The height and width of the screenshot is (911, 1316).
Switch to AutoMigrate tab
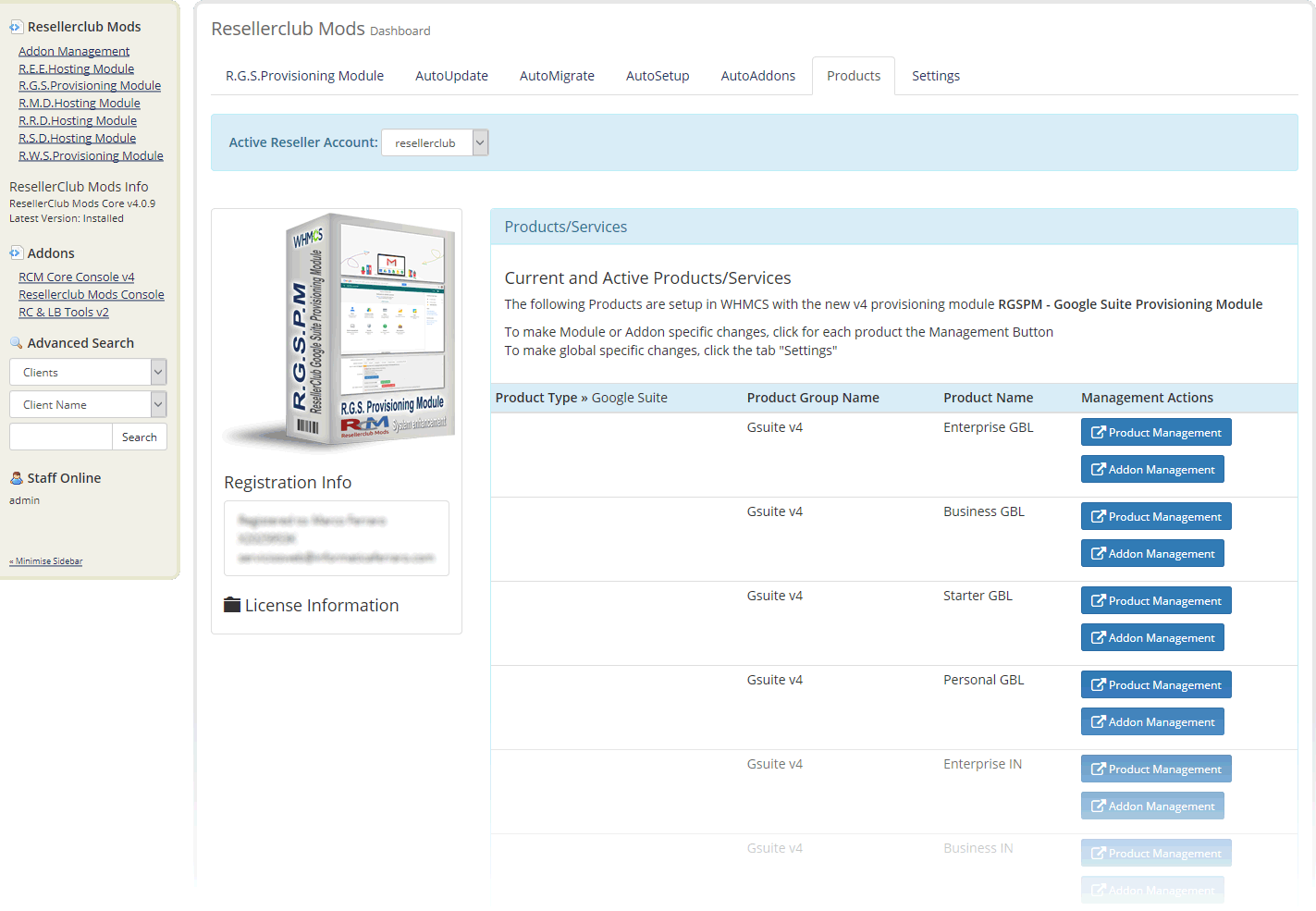coord(557,76)
